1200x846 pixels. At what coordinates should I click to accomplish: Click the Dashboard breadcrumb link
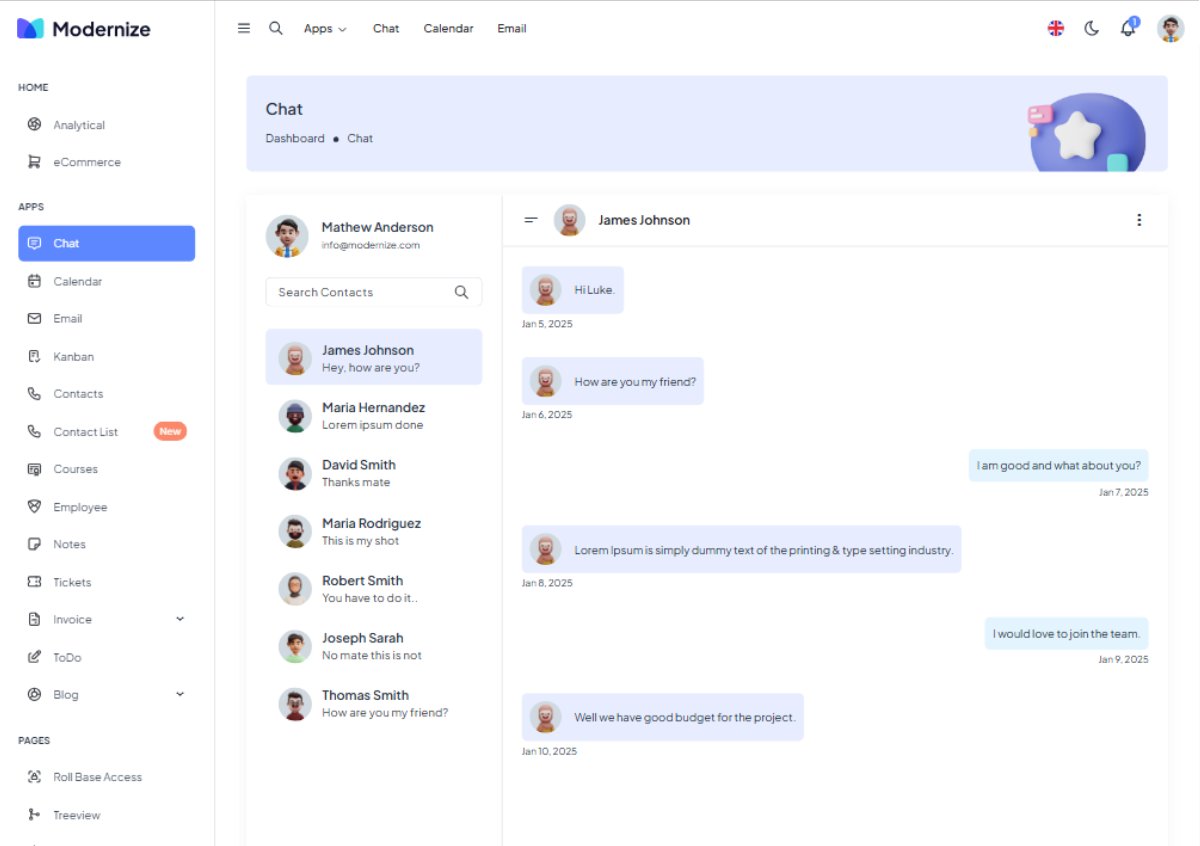[x=295, y=139]
